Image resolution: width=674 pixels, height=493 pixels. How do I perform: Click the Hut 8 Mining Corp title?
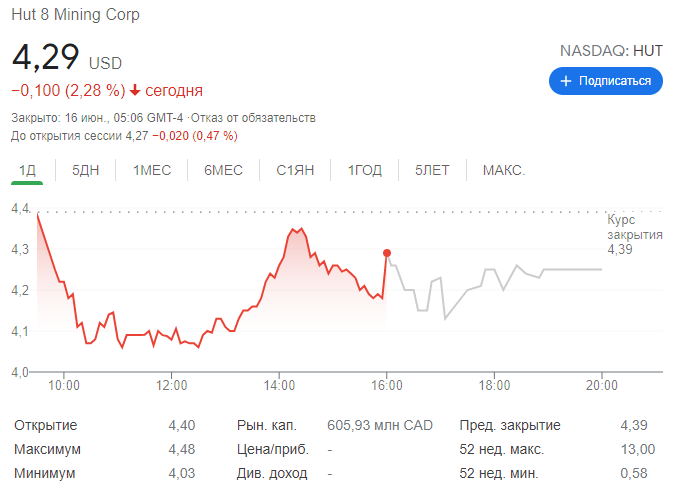pyautogui.click(x=75, y=15)
